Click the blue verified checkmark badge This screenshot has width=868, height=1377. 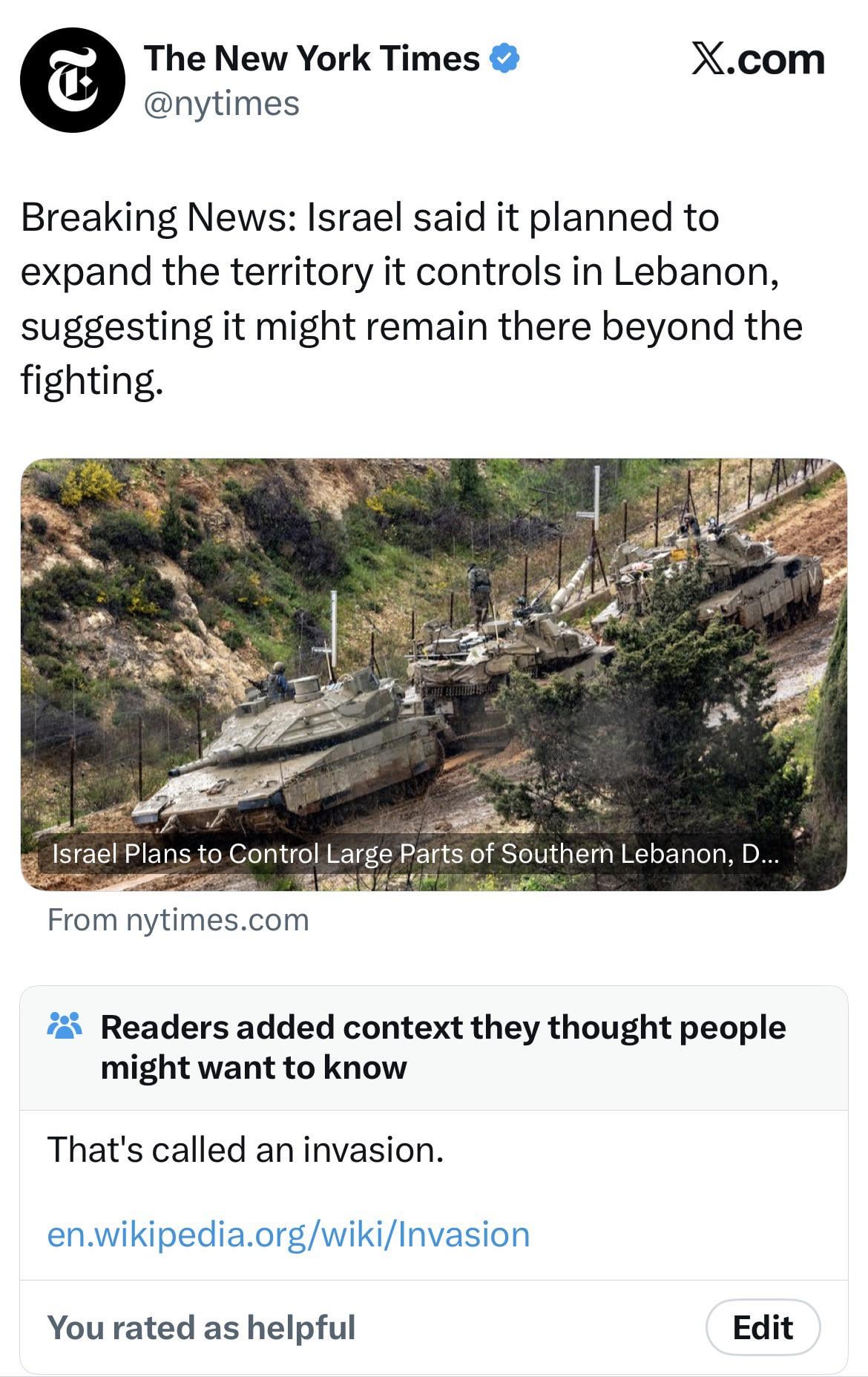pos(504,58)
